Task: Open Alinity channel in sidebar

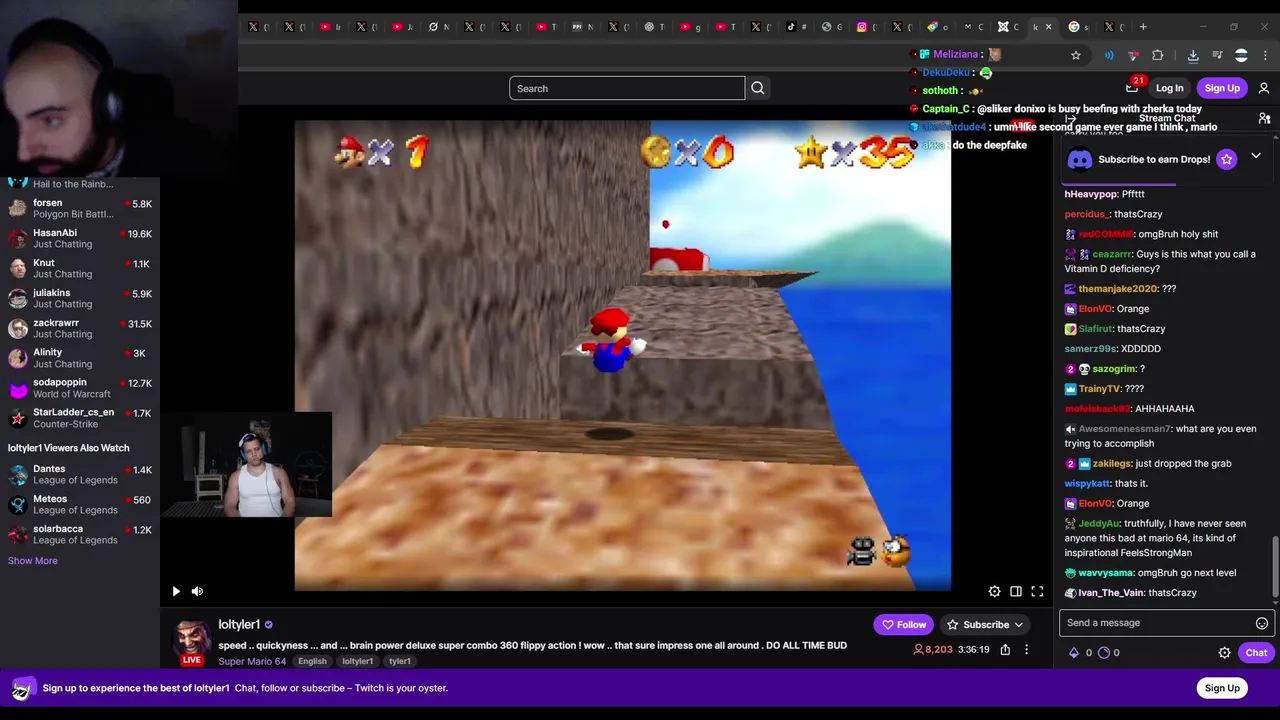Action: point(80,358)
